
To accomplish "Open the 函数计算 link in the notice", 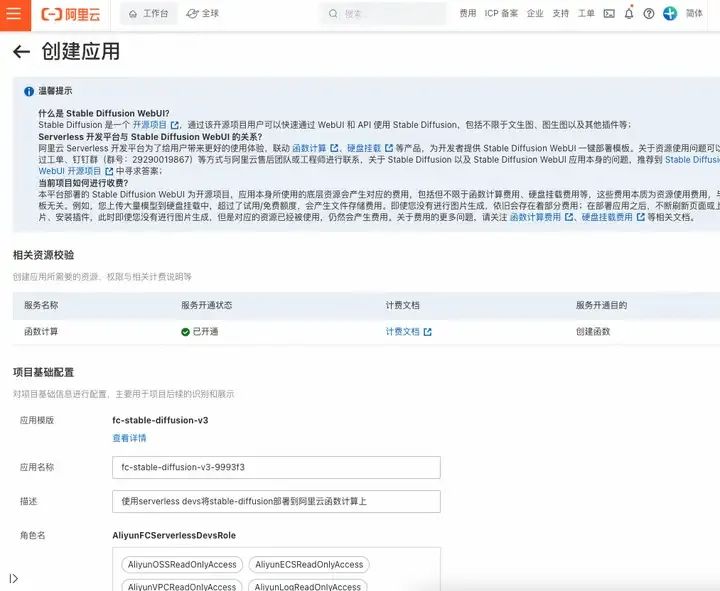I will [x=309, y=148].
